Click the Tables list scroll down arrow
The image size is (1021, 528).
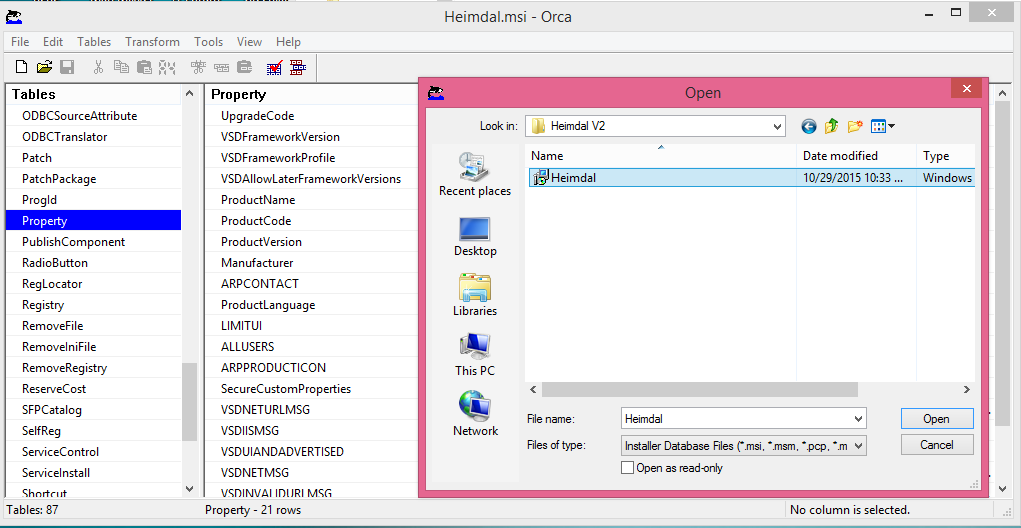coord(189,488)
